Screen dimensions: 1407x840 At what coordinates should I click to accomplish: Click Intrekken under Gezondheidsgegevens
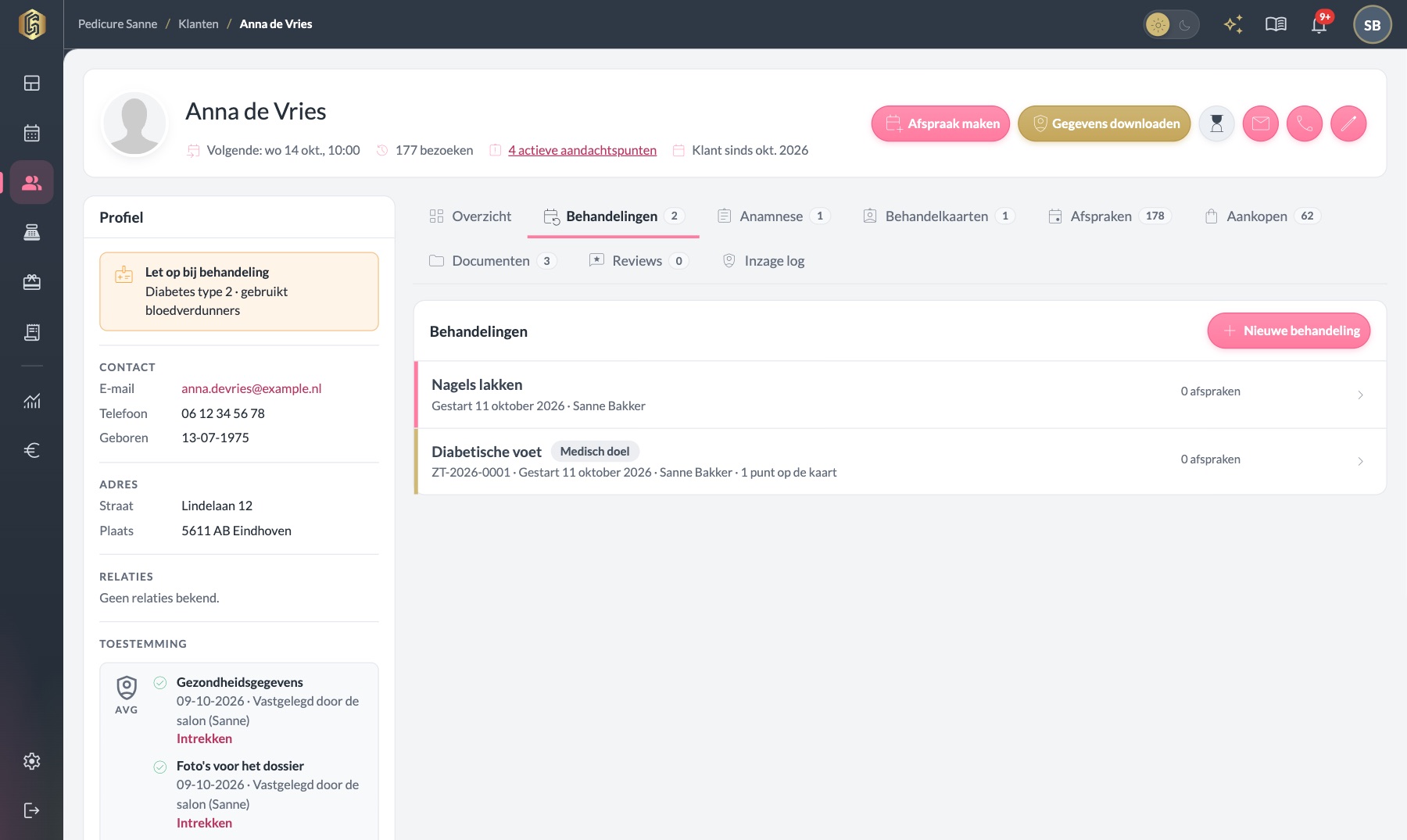pos(204,738)
